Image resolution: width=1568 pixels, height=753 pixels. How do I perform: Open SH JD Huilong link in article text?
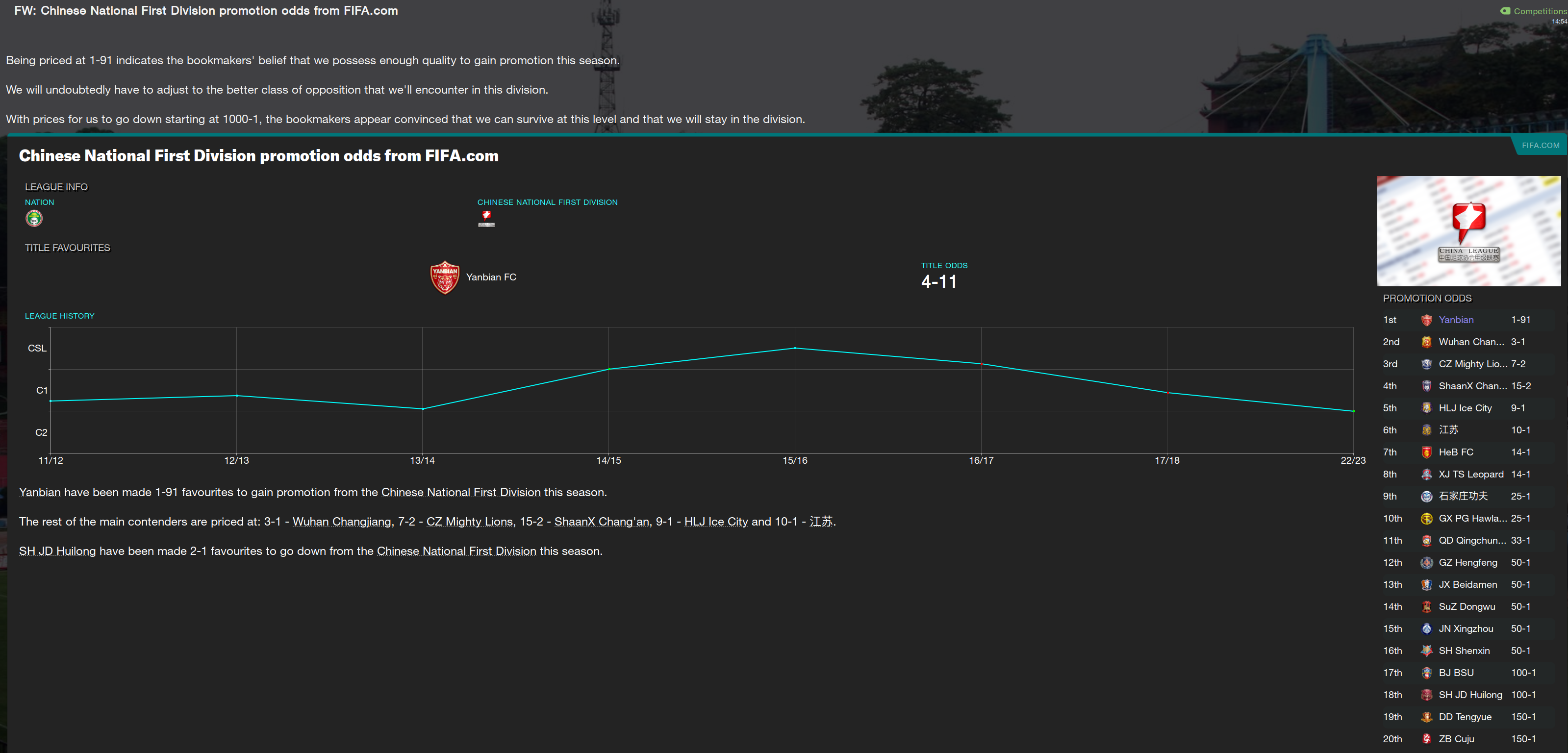tap(57, 551)
